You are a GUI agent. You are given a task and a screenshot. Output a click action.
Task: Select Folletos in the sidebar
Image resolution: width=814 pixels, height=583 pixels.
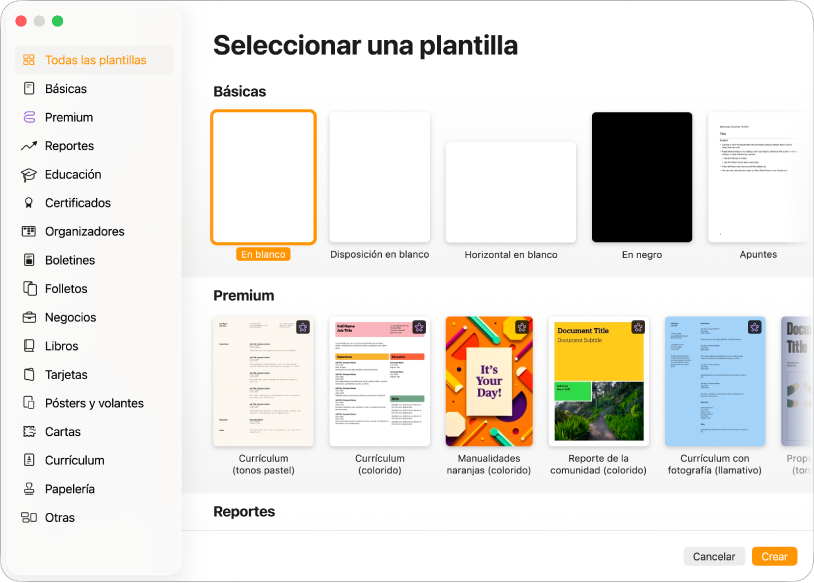click(x=68, y=288)
